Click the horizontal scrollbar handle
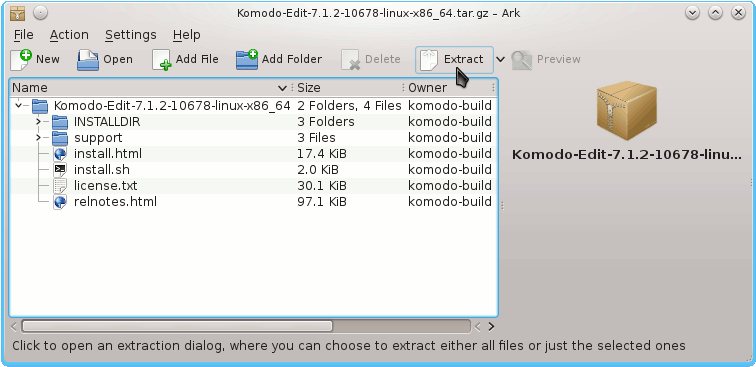756x367 pixels. coord(177,326)
